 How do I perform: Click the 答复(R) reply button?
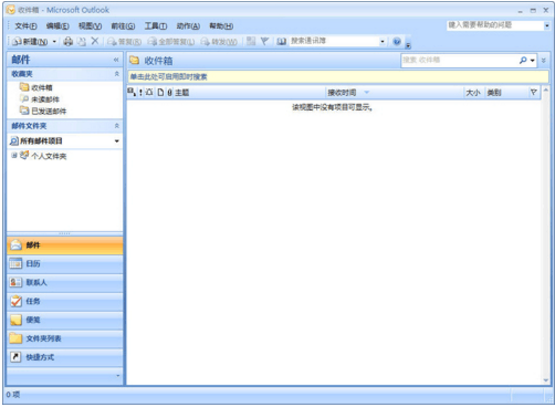tap(124, 41)
